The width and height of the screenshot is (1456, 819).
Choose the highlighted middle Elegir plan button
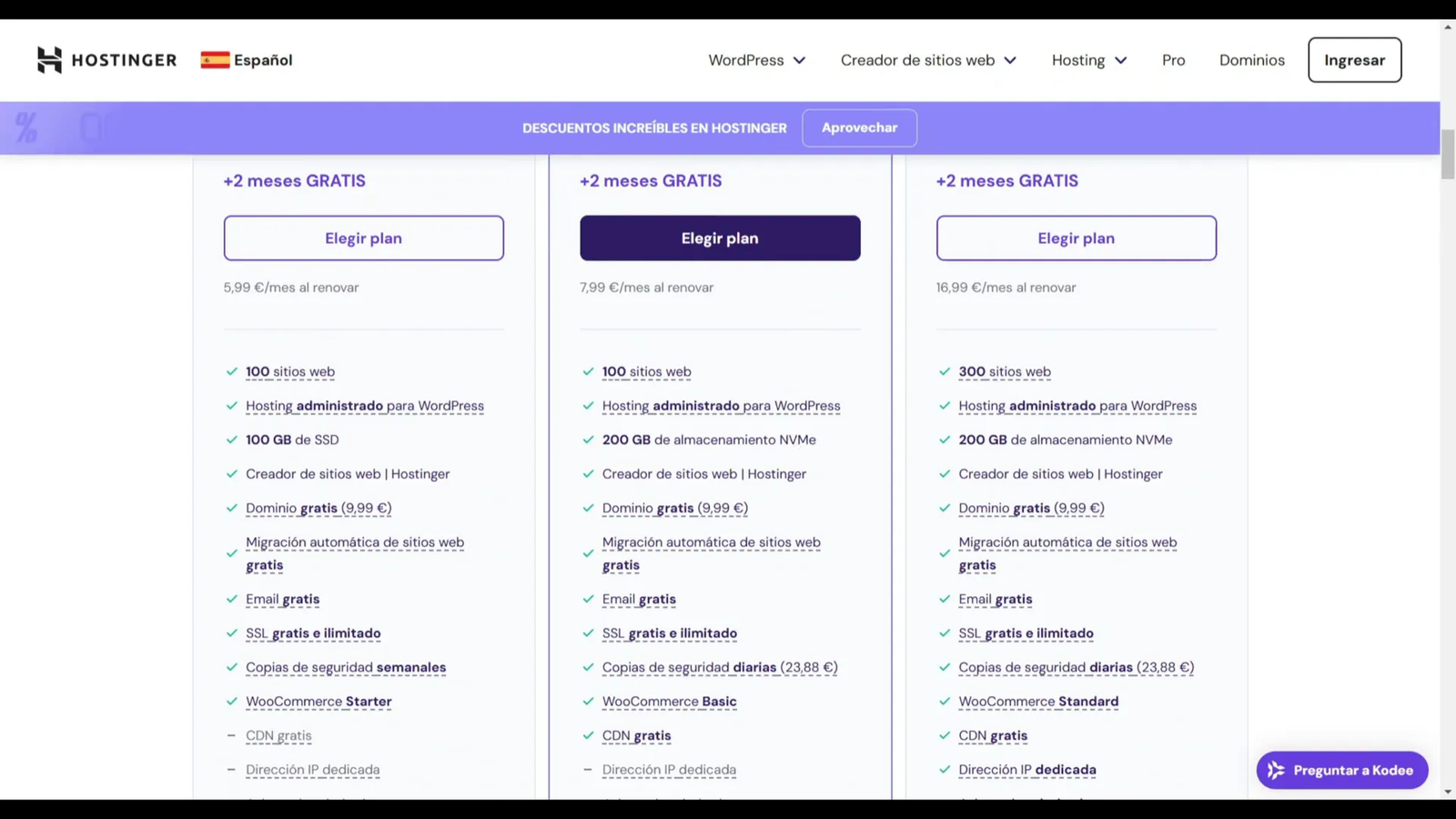click(720, 238)
